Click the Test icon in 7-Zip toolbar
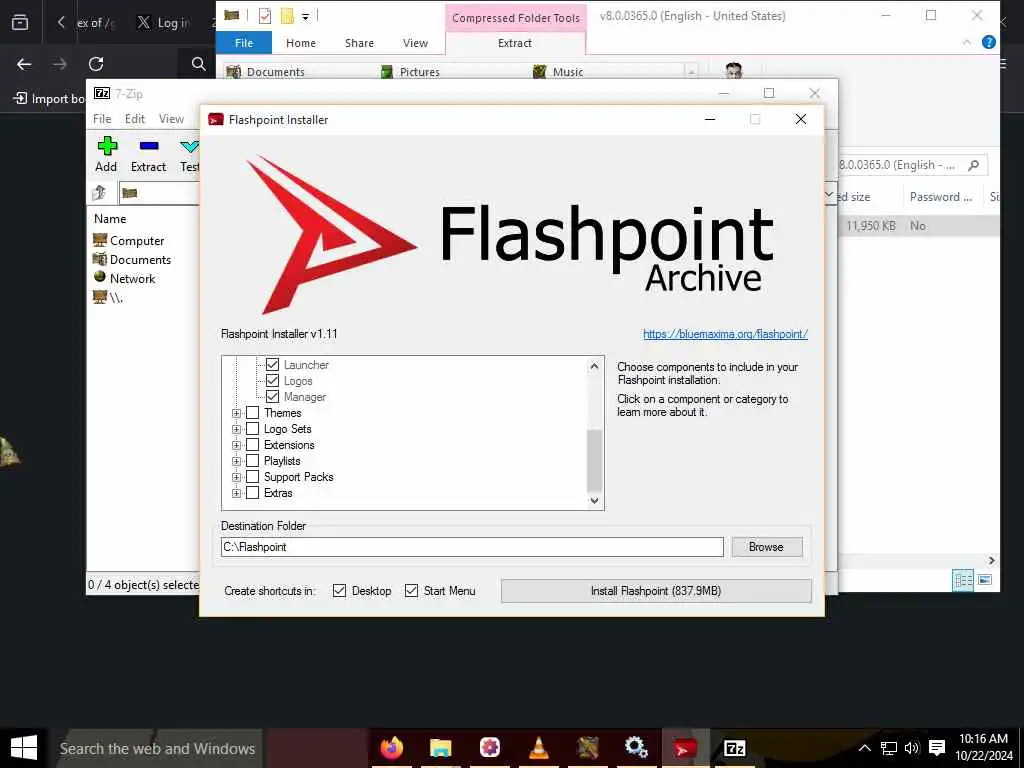This screenshot has height=768, width=1024. 190,146
